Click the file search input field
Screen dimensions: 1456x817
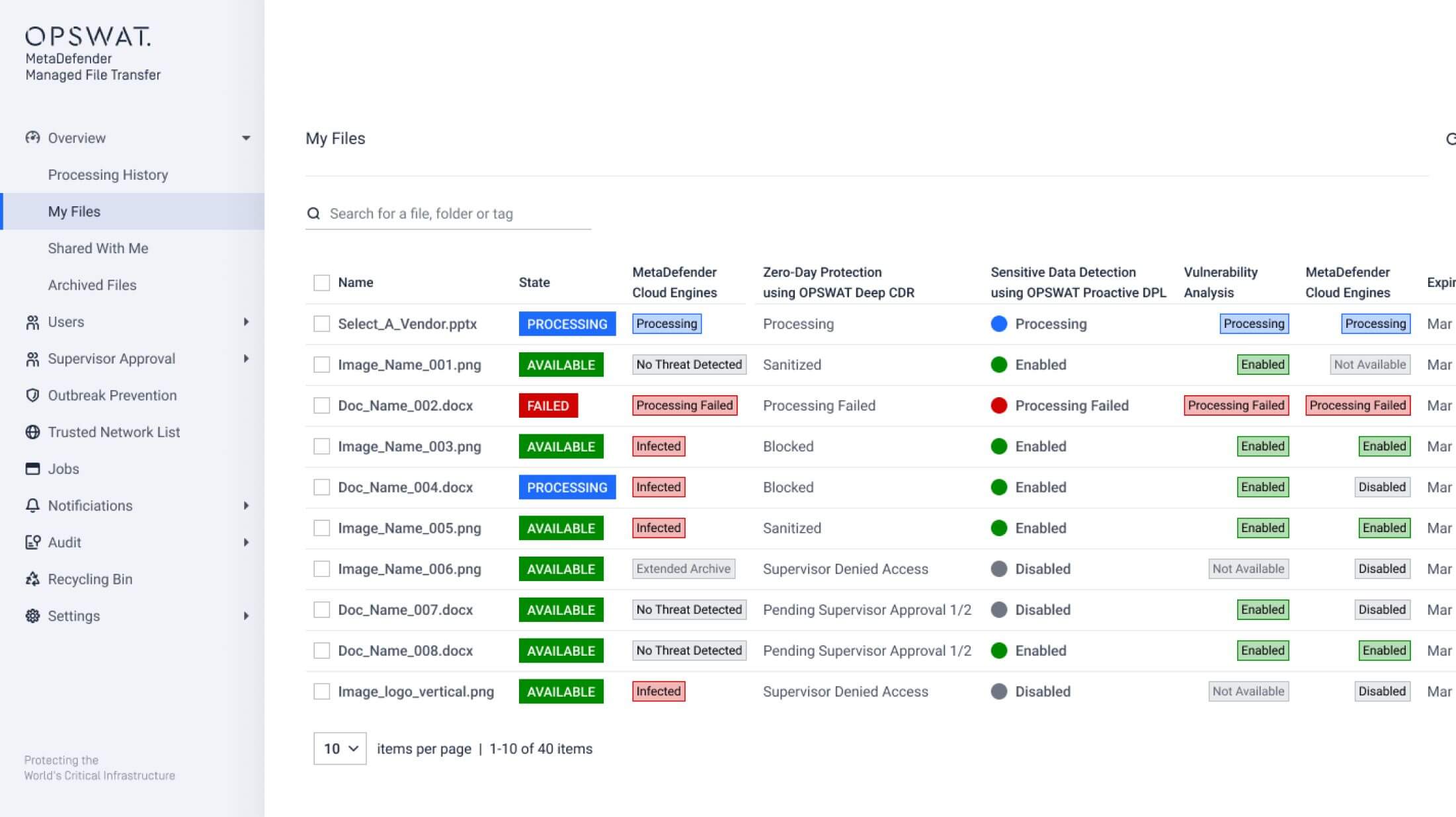click(456, 214)
